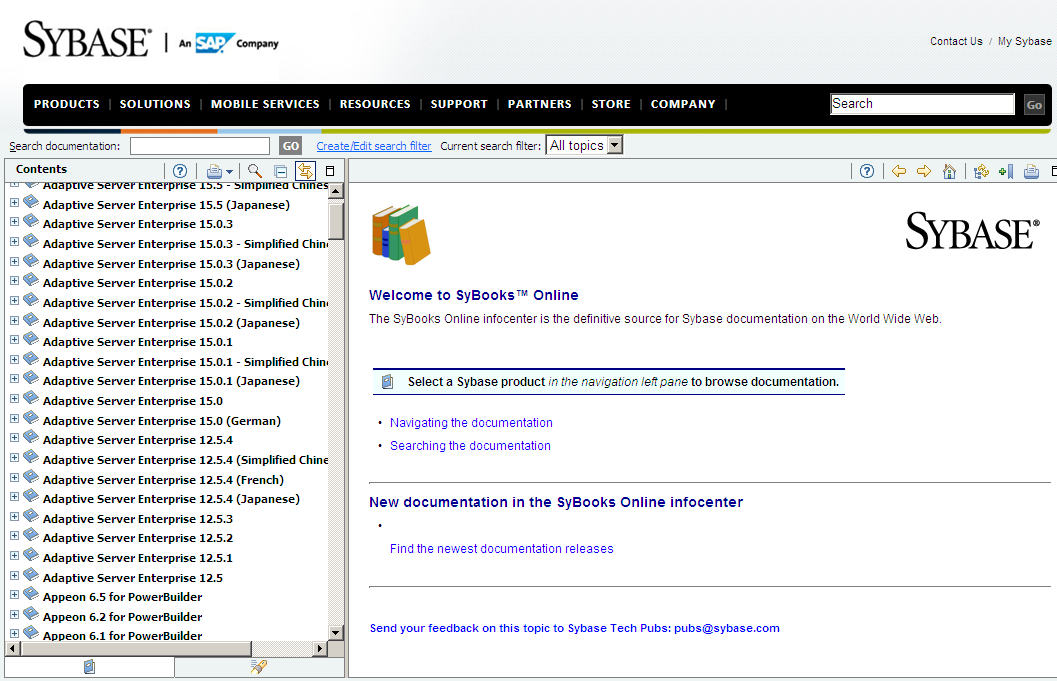
Task: Click the Contents horizontal scrollbar right arrow
Action: point(320,649)
